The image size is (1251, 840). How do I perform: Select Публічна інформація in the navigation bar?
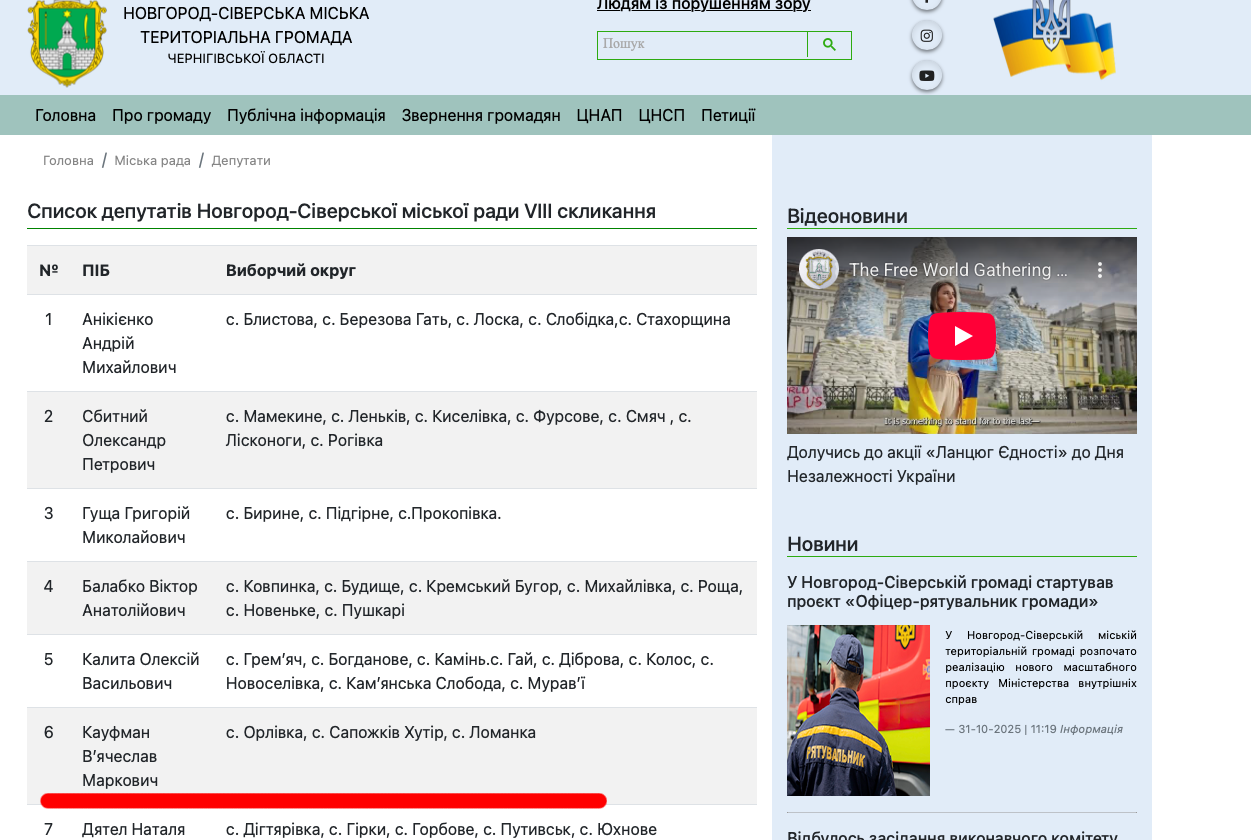pos(306,115)
